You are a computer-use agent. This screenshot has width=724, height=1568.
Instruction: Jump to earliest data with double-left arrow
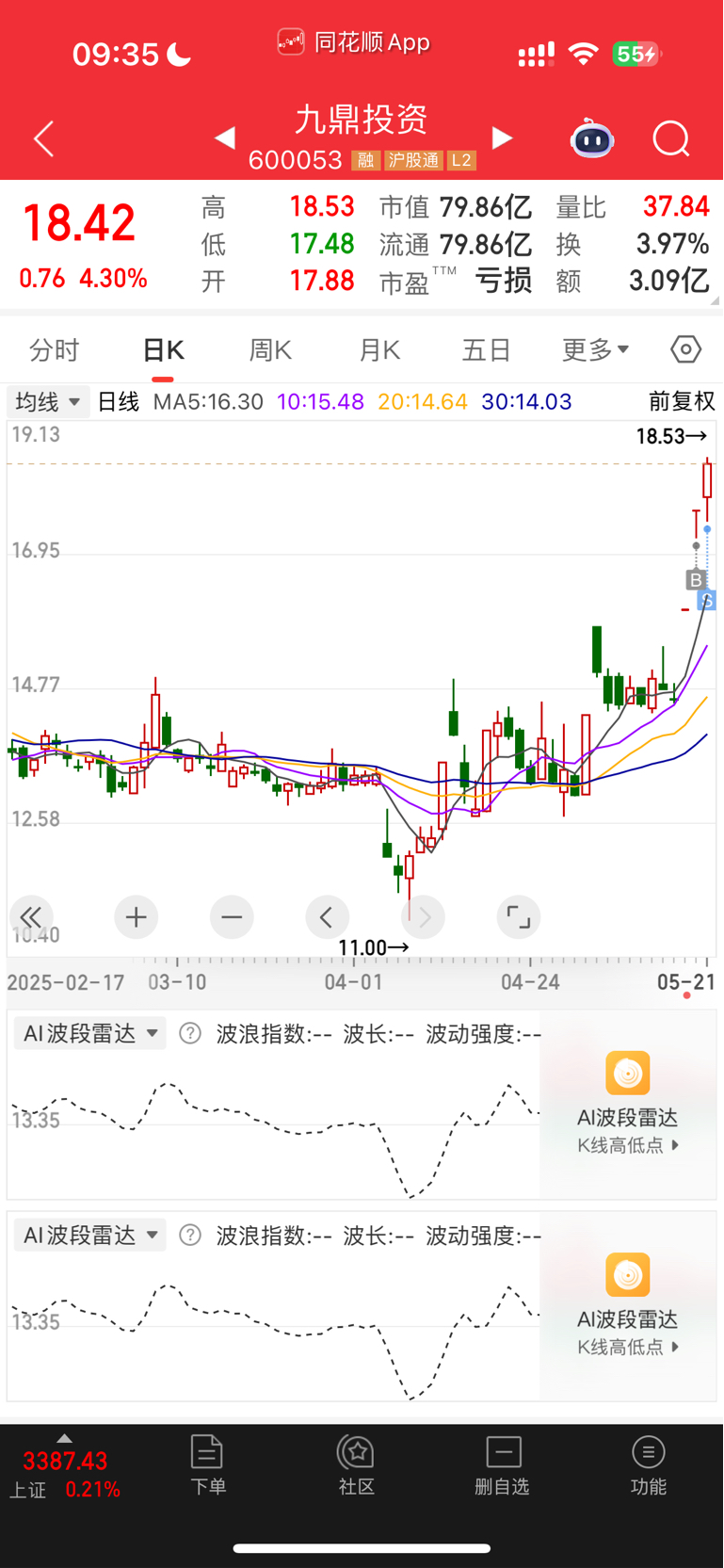pyautogui.click(x=31, y=917)
